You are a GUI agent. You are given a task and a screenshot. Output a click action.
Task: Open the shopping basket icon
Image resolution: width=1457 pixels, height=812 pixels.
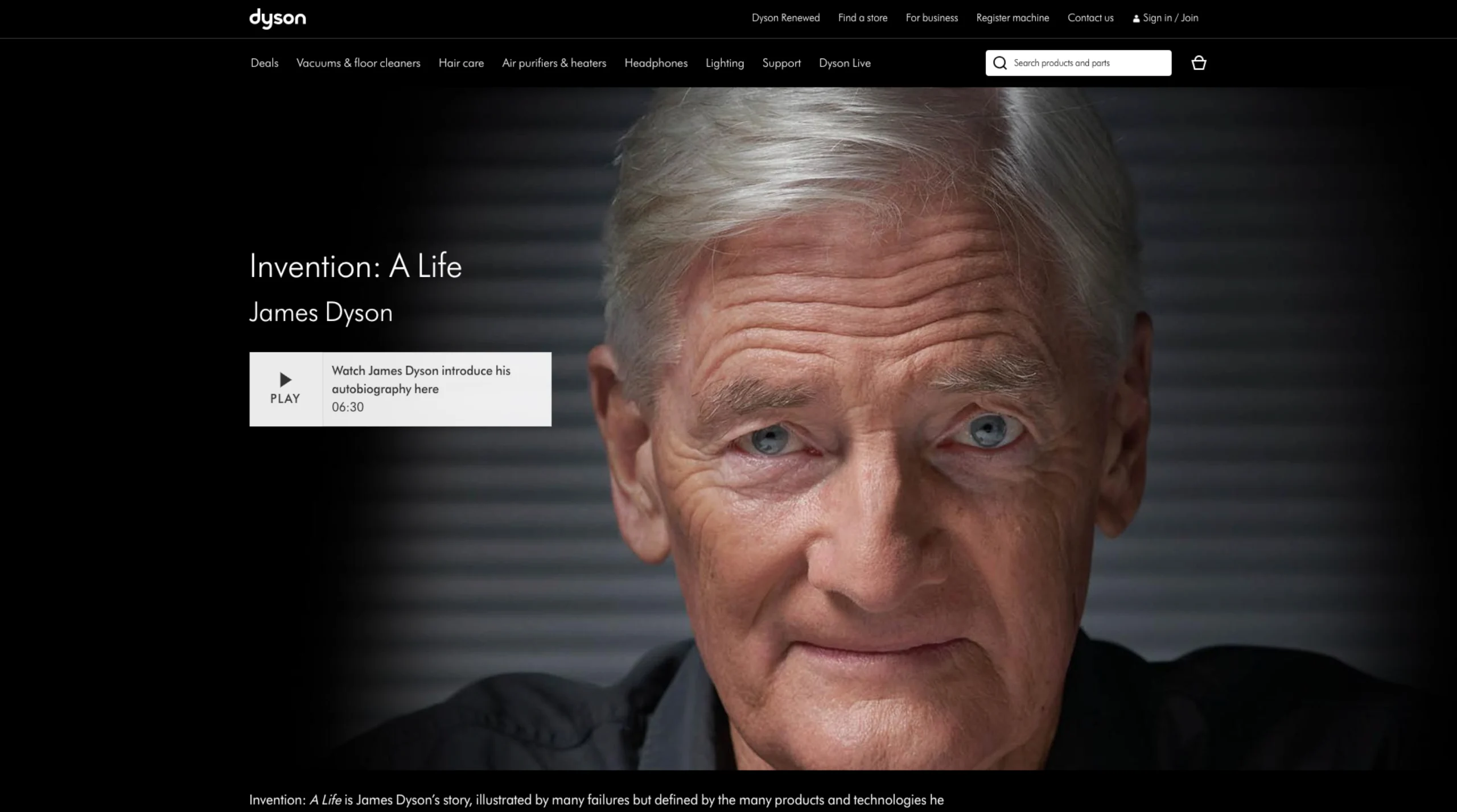click(x=1199, y=63)
